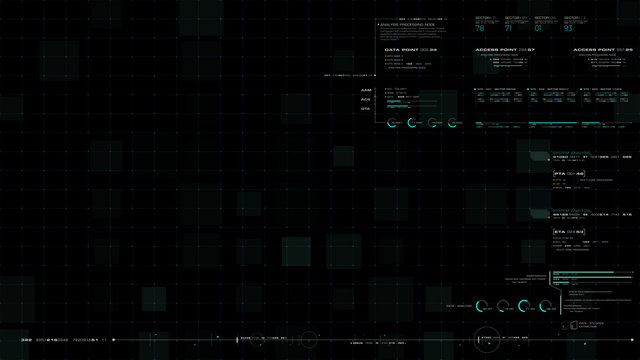This screenshot has height=360, width=640.
Task: Select the QTA row label
Action: [366, 109]
